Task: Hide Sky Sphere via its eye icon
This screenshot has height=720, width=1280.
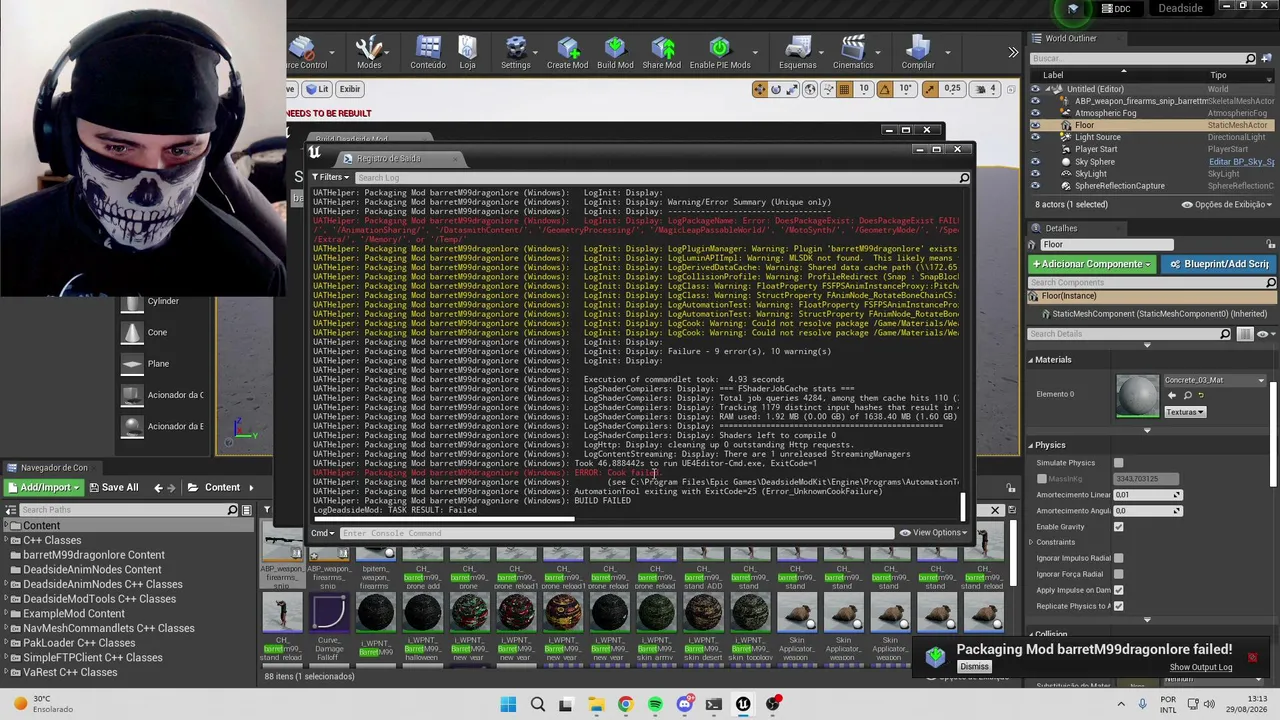Action: click(1035, 161)
